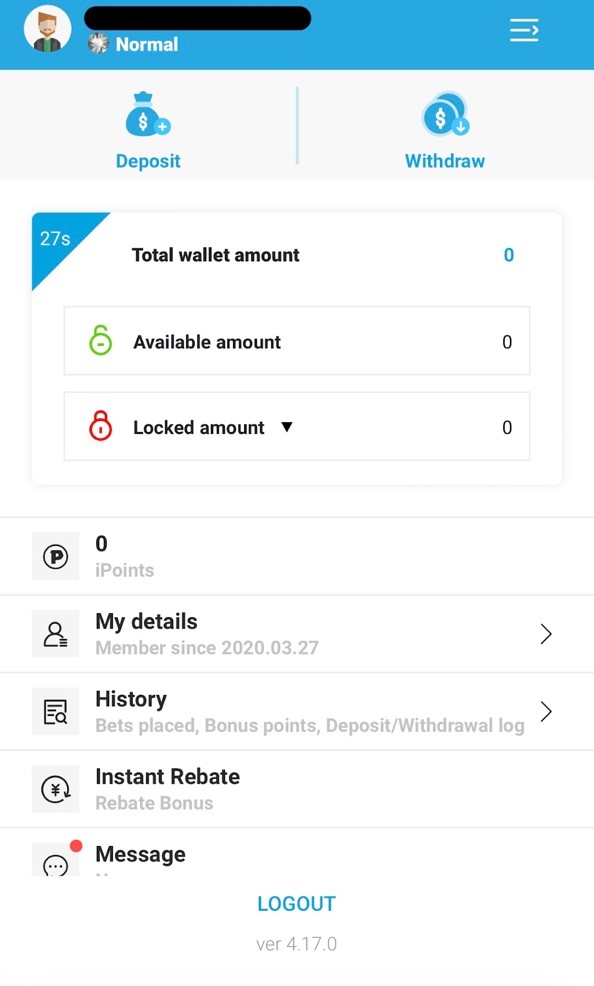Open the Instant Rebate menu row
The image size is (594, 986).
point(297,788)
